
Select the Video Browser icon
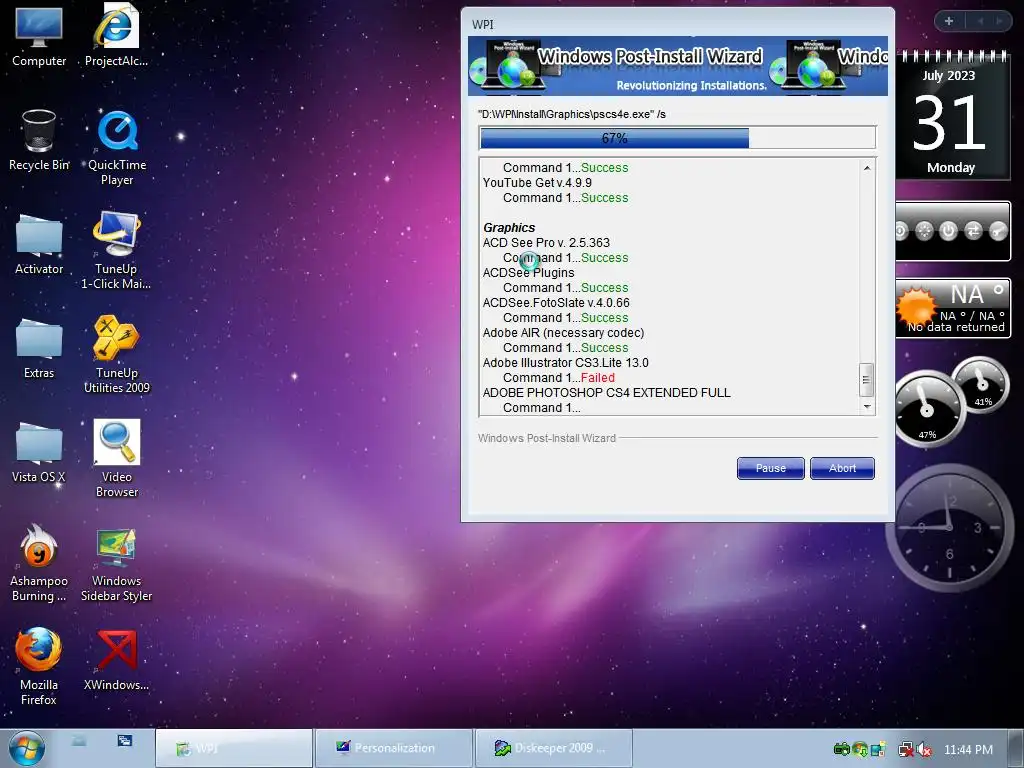[x=117, y=458]
